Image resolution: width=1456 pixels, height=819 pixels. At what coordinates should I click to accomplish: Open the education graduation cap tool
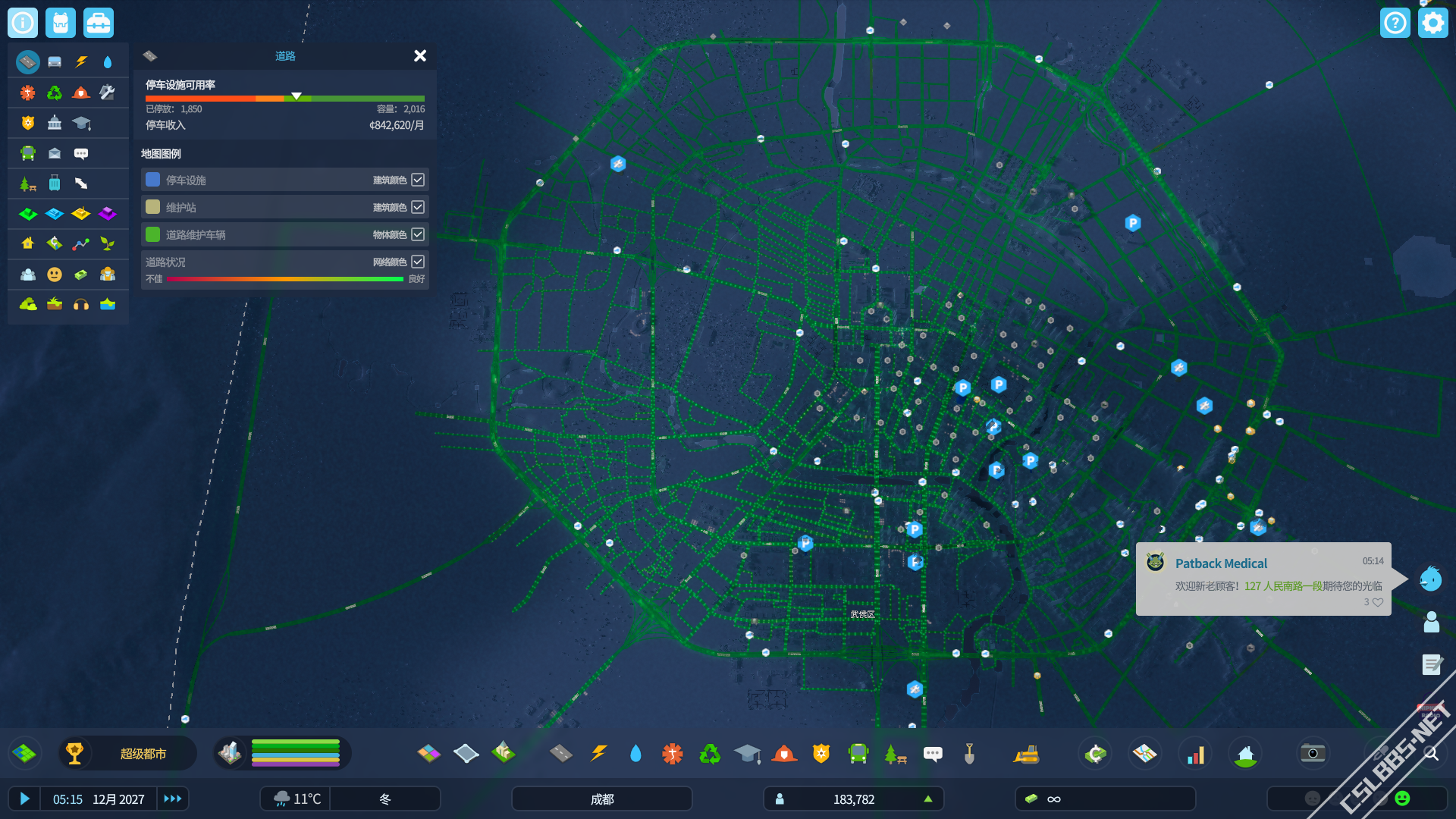[x=747, y=753]
